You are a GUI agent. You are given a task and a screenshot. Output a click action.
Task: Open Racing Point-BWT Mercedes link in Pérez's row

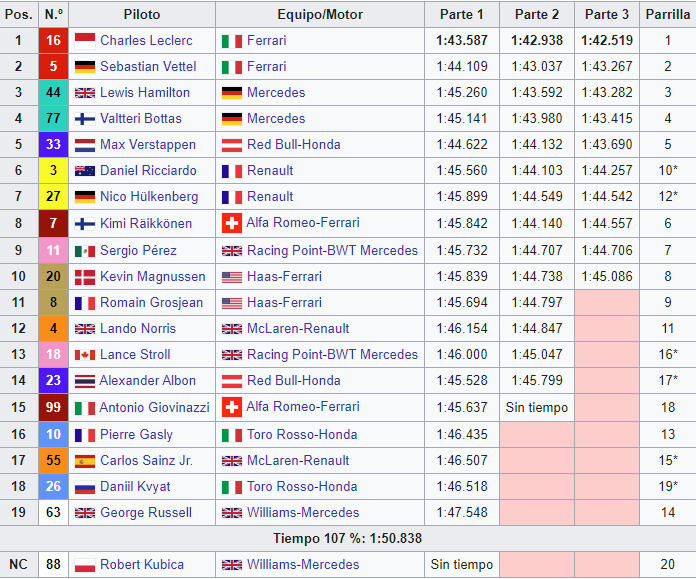tap(332, 250)
